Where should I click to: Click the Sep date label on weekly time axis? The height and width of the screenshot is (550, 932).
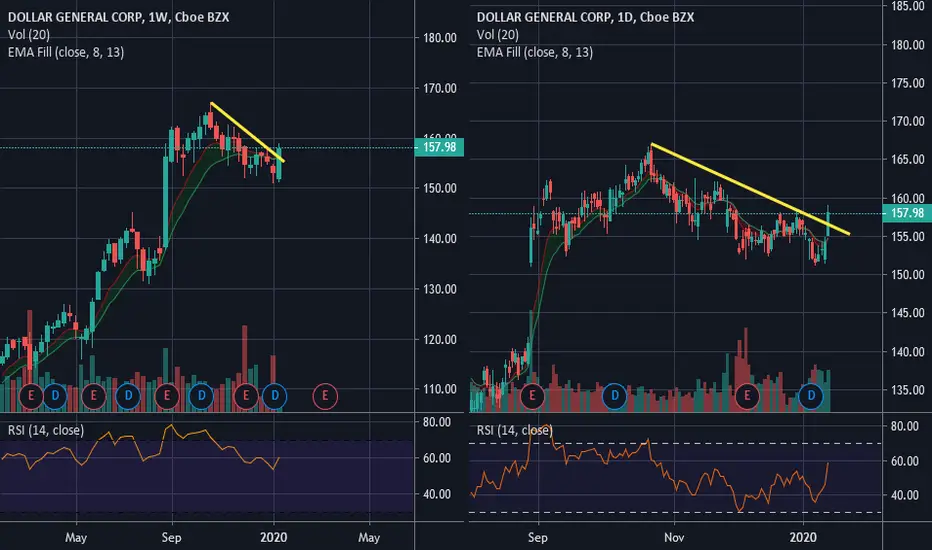[x=171, y=538]
